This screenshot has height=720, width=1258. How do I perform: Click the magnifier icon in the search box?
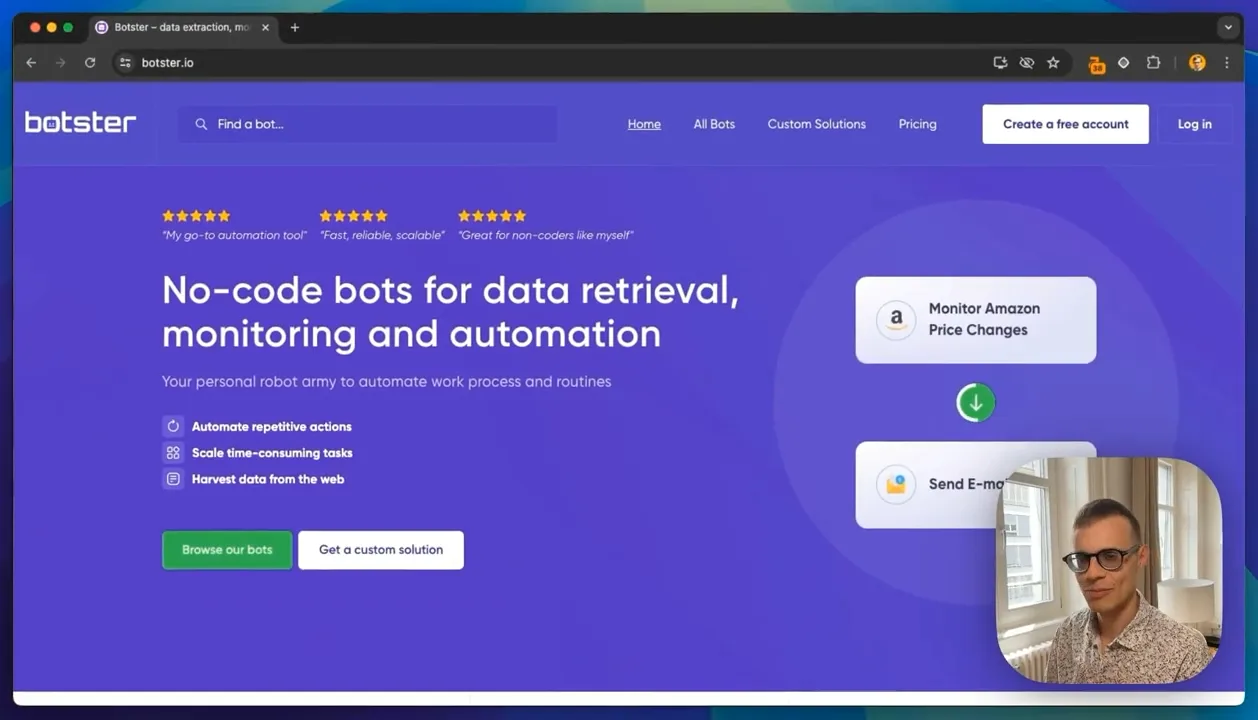coord(201,124)
